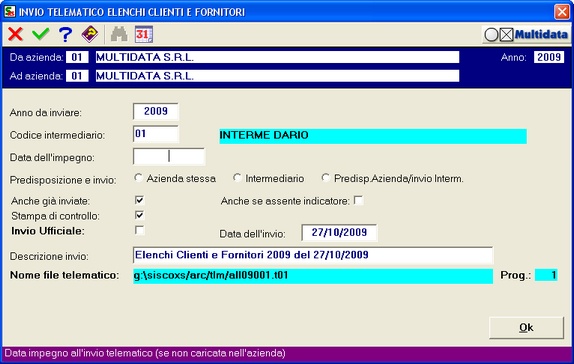Select the Azienda stessa radio option

[138, 178]
